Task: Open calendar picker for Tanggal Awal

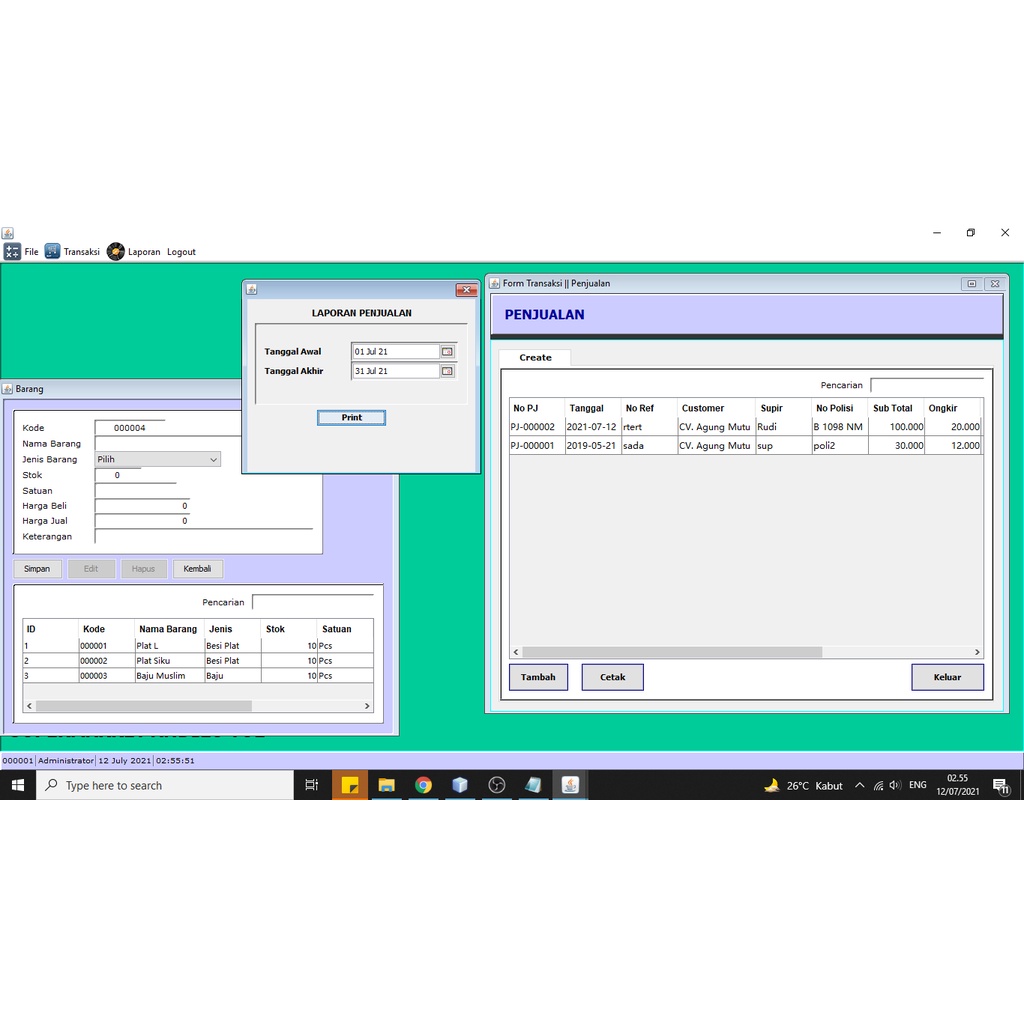Action: [447, 352]
